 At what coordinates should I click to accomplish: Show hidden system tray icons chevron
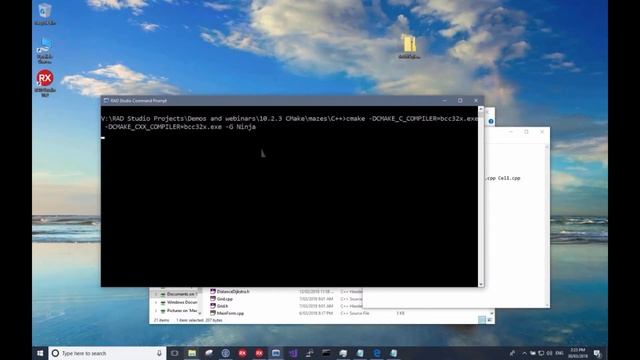click(x=524, y=353)
